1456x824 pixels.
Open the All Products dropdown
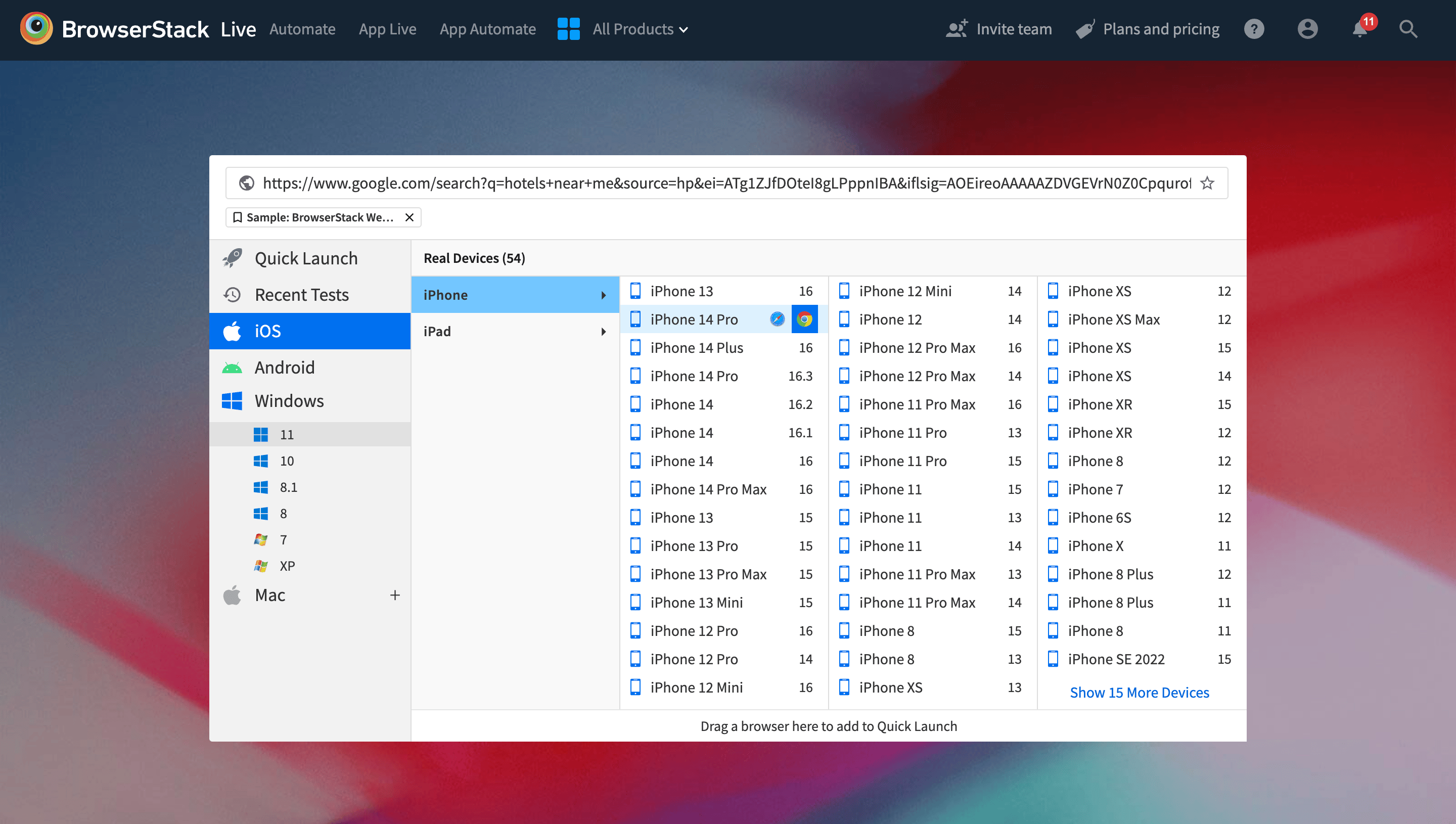coord(640,29)
